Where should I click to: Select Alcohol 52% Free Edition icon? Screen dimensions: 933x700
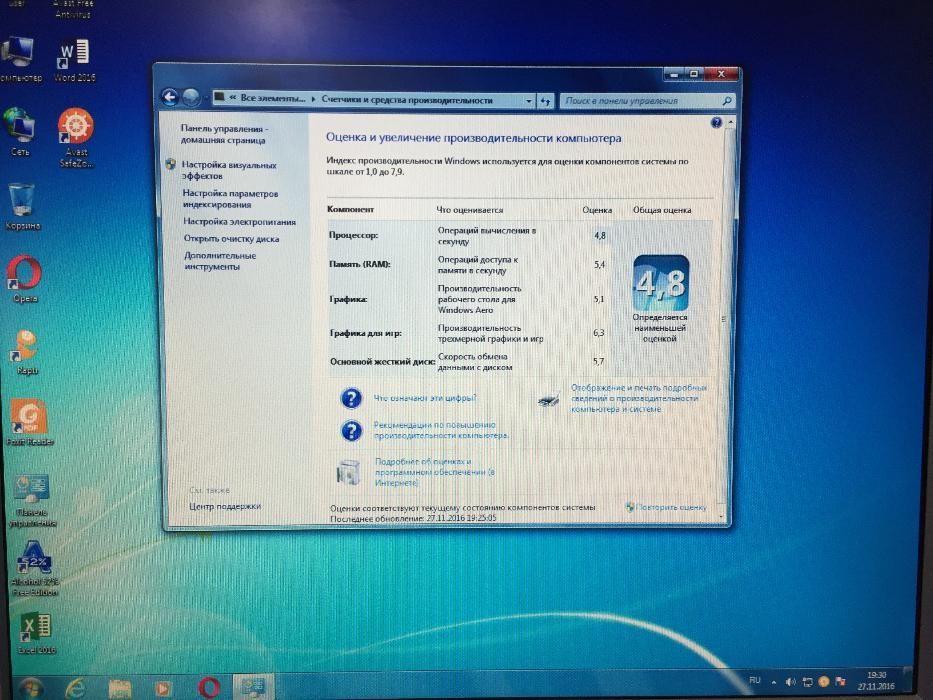tap(35, 568)
